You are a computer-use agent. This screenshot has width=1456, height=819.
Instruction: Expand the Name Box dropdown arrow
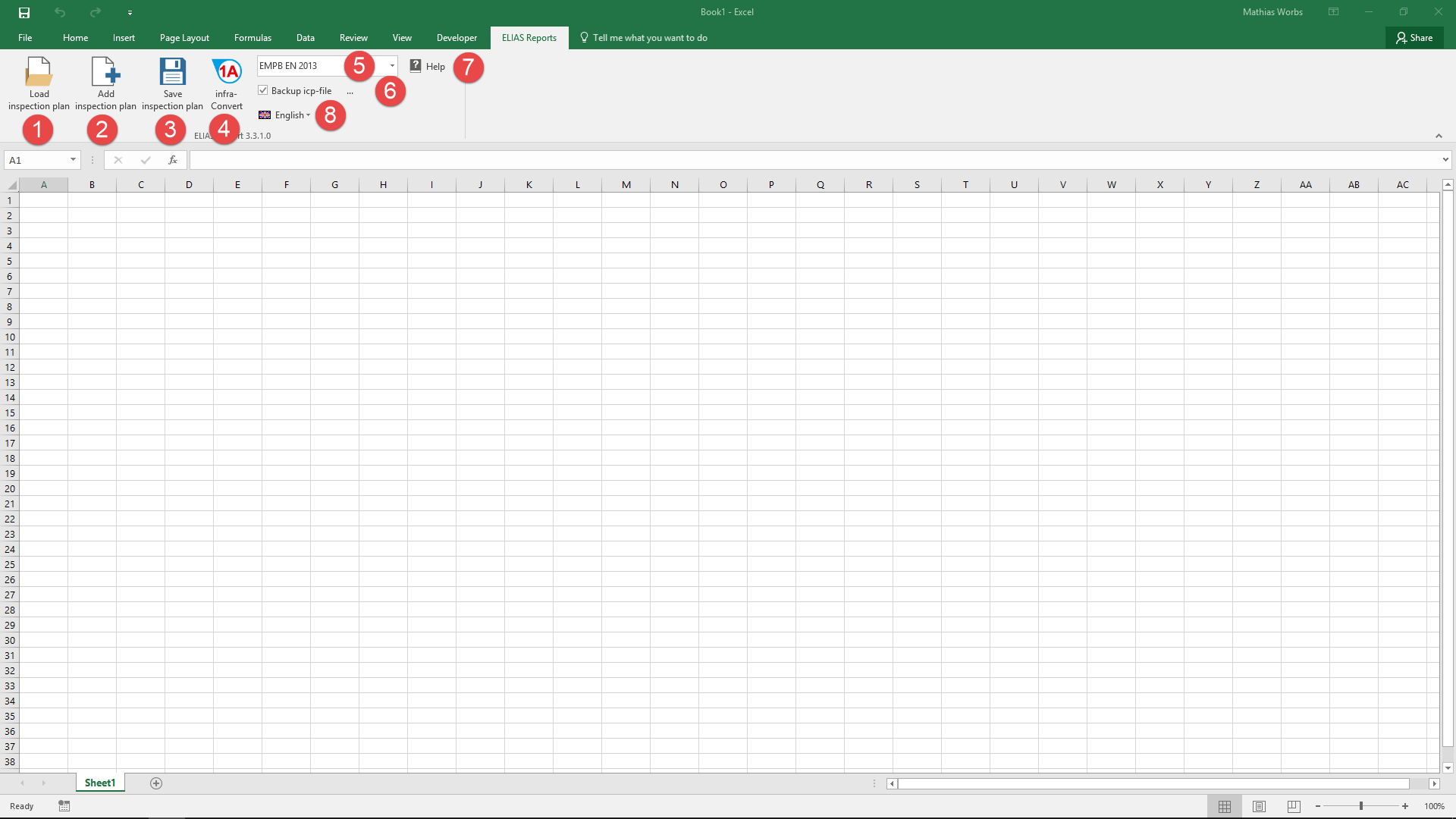tap(73, 160)
